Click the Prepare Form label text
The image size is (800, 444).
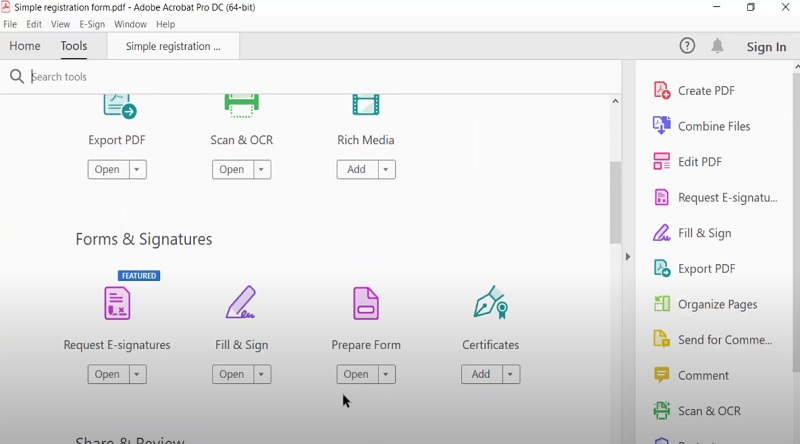[366, 345]
